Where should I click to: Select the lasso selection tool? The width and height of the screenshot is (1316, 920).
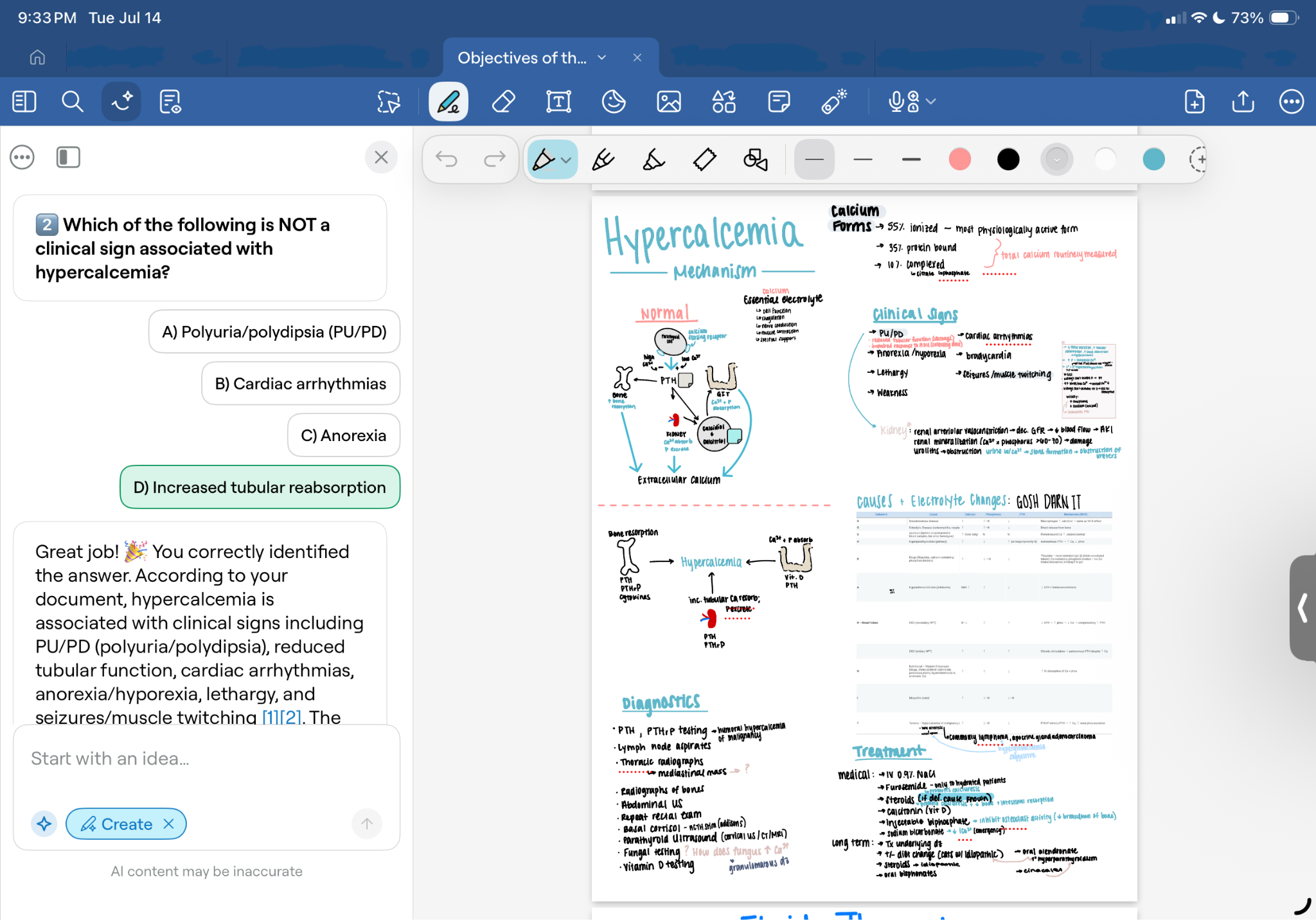[388, 102]
